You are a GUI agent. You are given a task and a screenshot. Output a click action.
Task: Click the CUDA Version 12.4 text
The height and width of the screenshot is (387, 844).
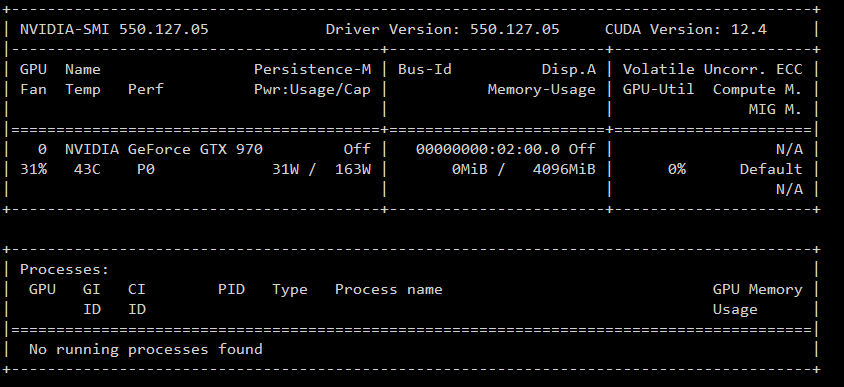686,29
